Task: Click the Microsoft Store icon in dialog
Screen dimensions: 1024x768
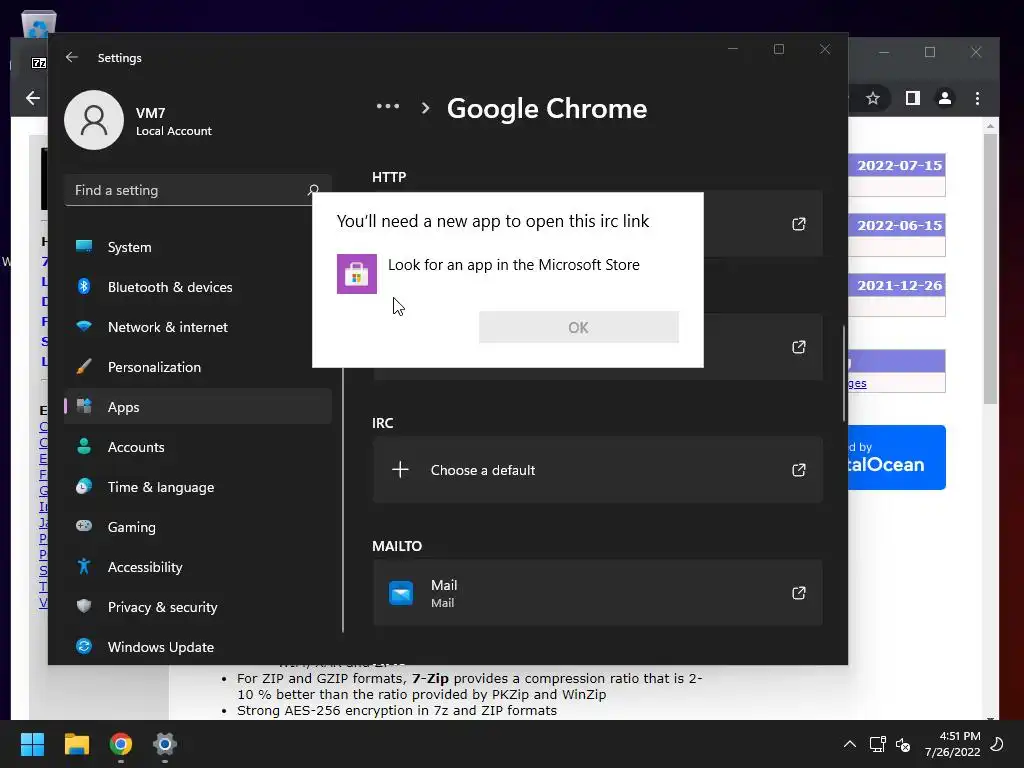Action: tap(357, 274)
